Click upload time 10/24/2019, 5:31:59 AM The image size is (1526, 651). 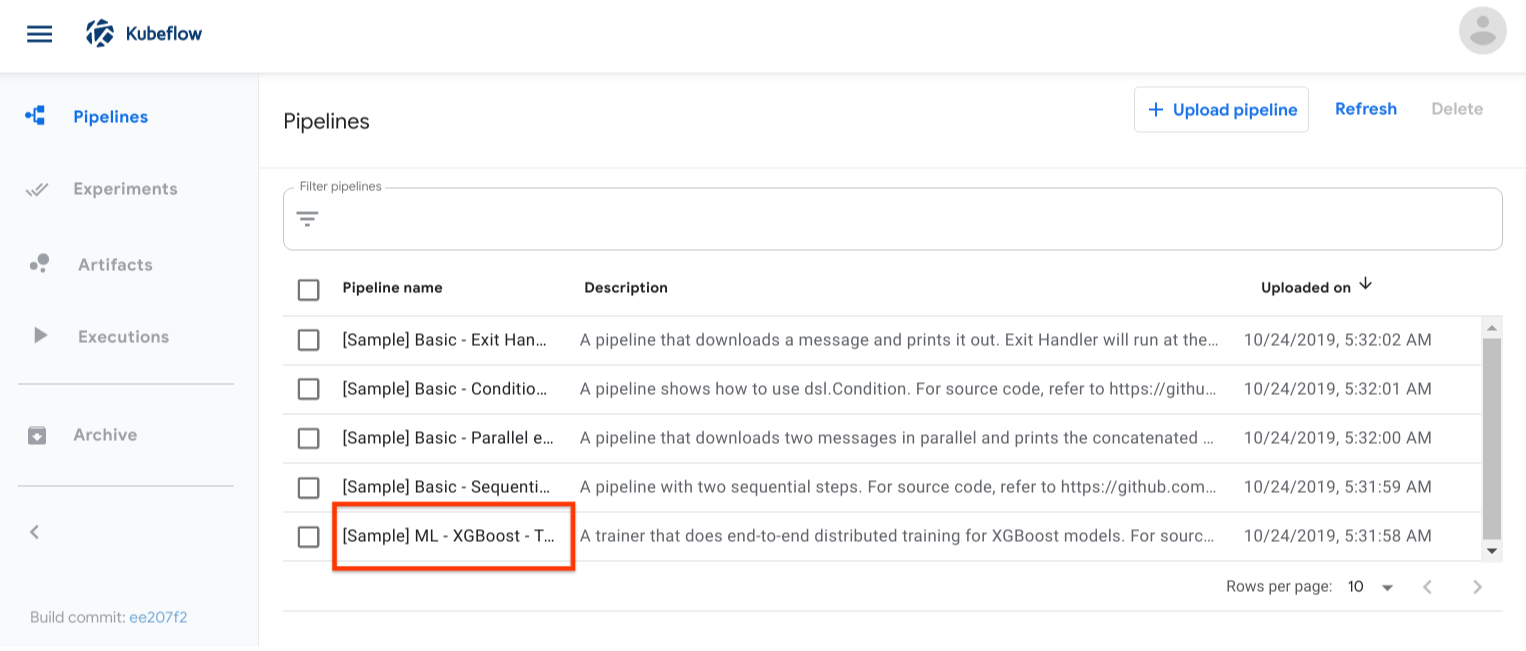[1337, 488]
